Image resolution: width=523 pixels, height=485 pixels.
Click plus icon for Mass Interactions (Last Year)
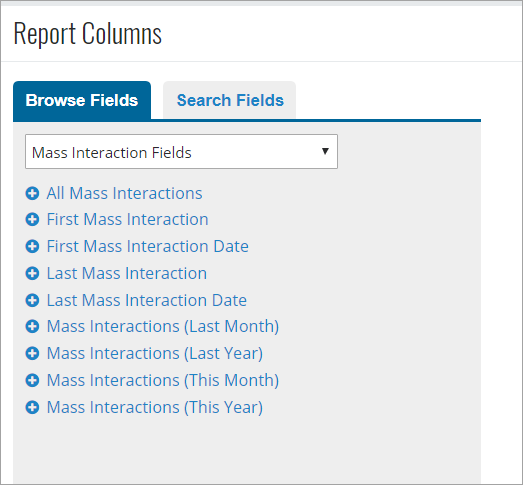point(32,353)
